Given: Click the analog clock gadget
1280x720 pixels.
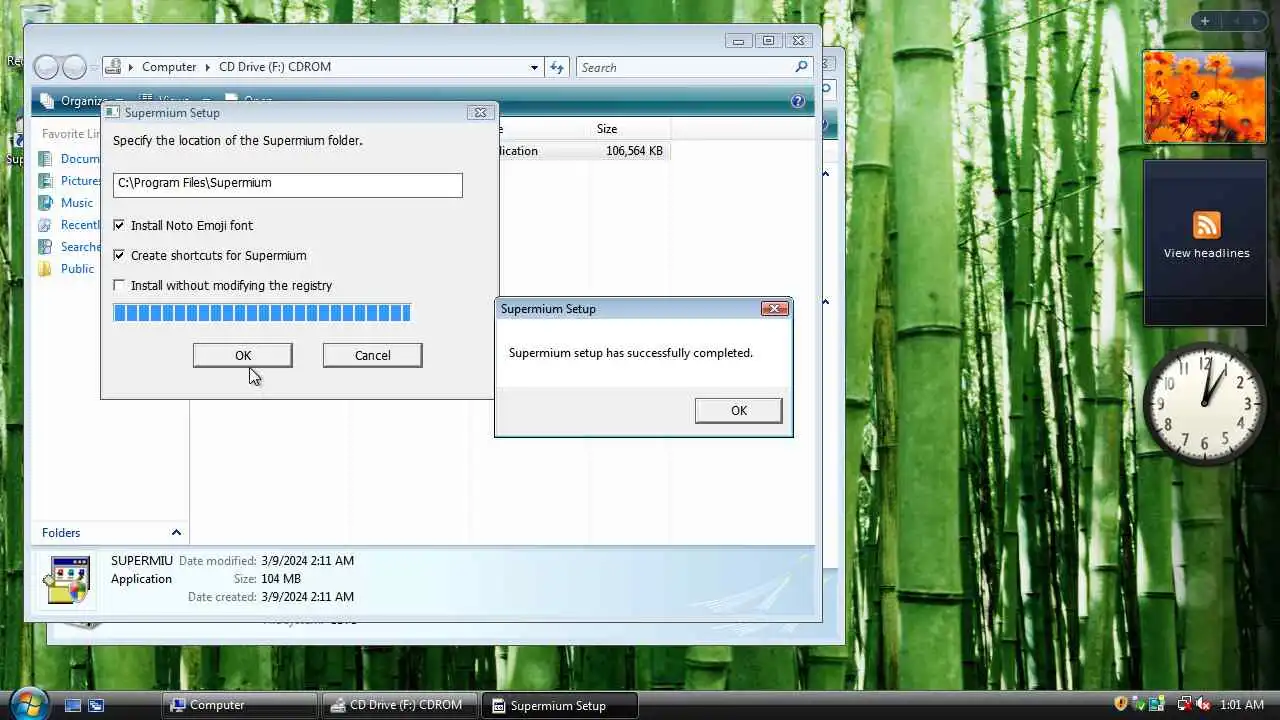Looking at the screenshot, I should (1205, 402).
